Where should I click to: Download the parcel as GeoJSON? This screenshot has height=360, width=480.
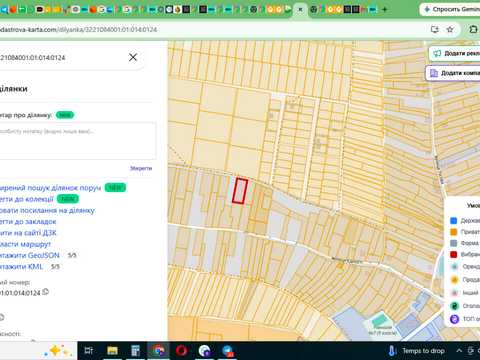tap(30, 256)
